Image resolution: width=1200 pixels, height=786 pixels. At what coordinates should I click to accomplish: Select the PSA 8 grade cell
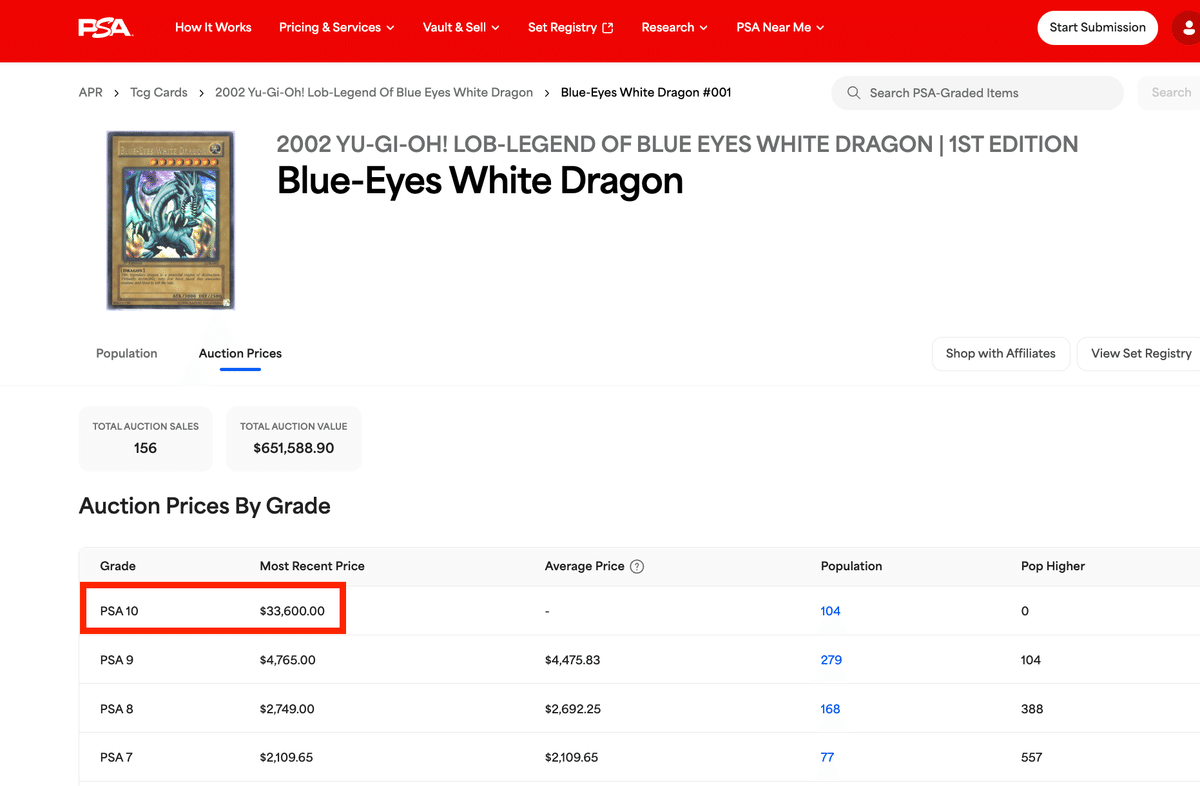point(117,709)
